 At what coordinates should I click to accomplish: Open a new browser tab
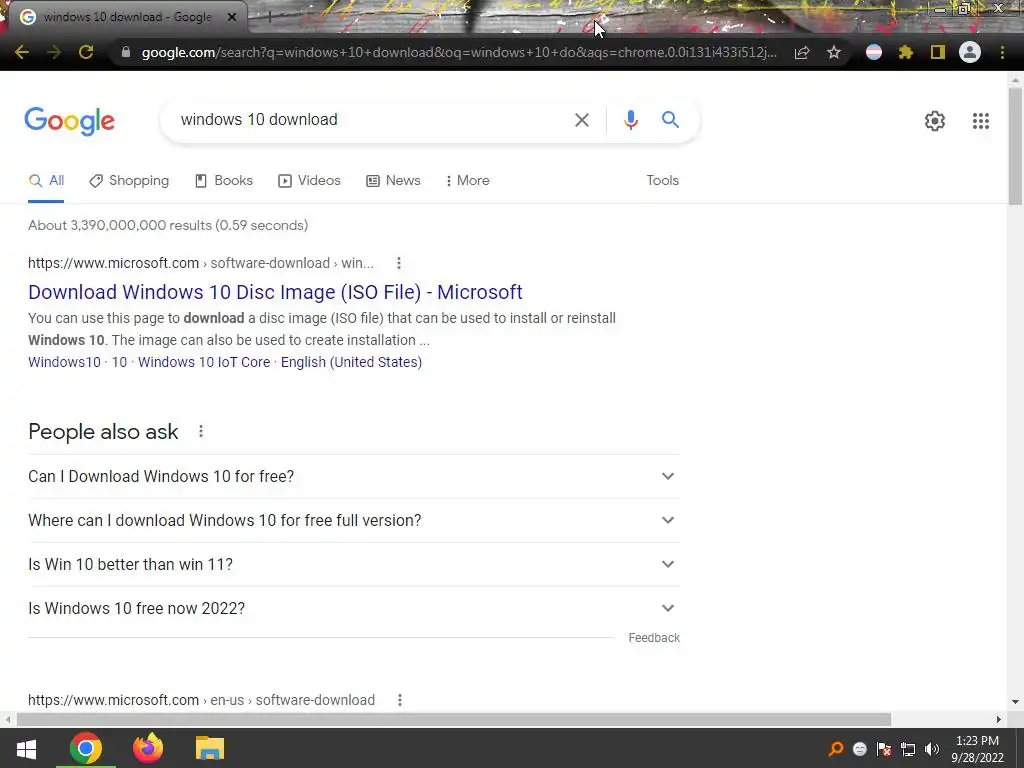coord(268,18)
